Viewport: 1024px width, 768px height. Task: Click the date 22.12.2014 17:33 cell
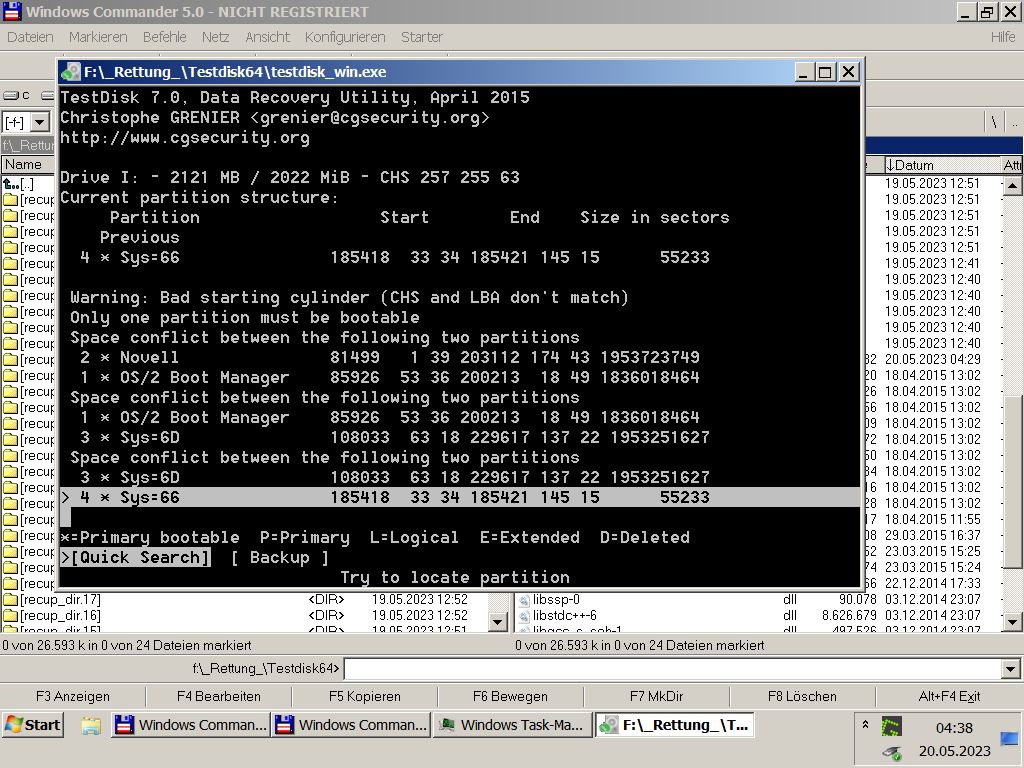[933, 583]
